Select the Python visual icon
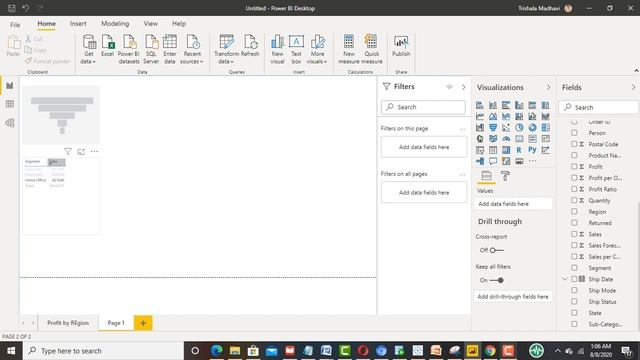 pyautogui.click(x=532, y=150)
